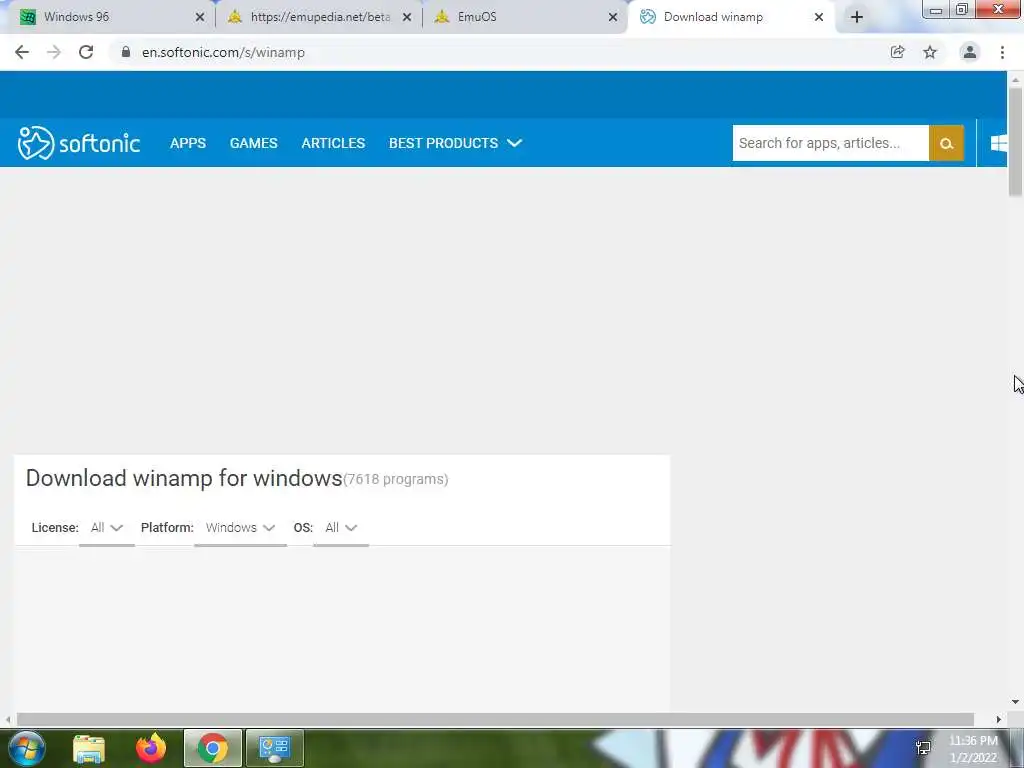Open the APPS section

188,143
